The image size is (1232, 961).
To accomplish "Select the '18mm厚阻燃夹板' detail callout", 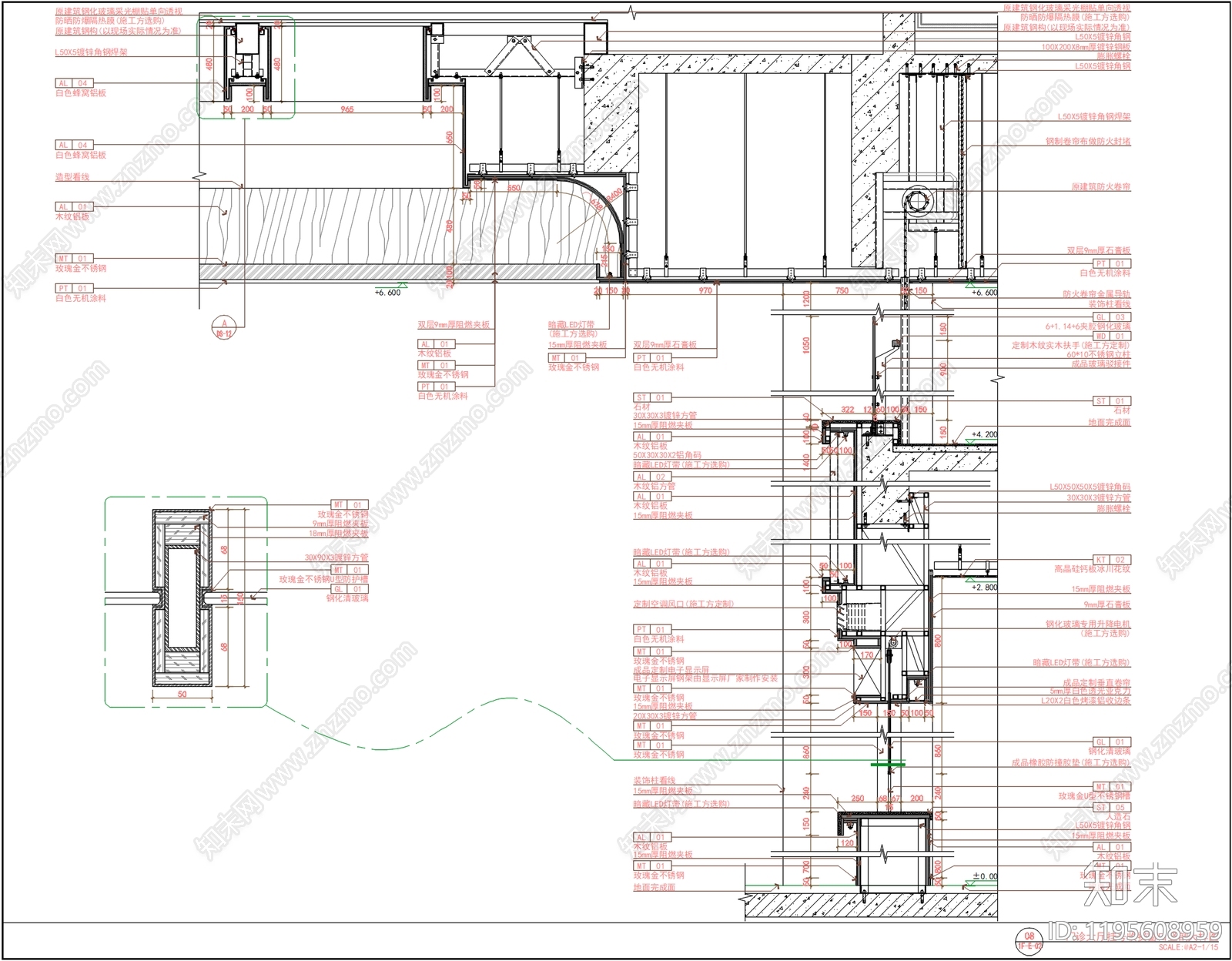I will pos(339,534).
